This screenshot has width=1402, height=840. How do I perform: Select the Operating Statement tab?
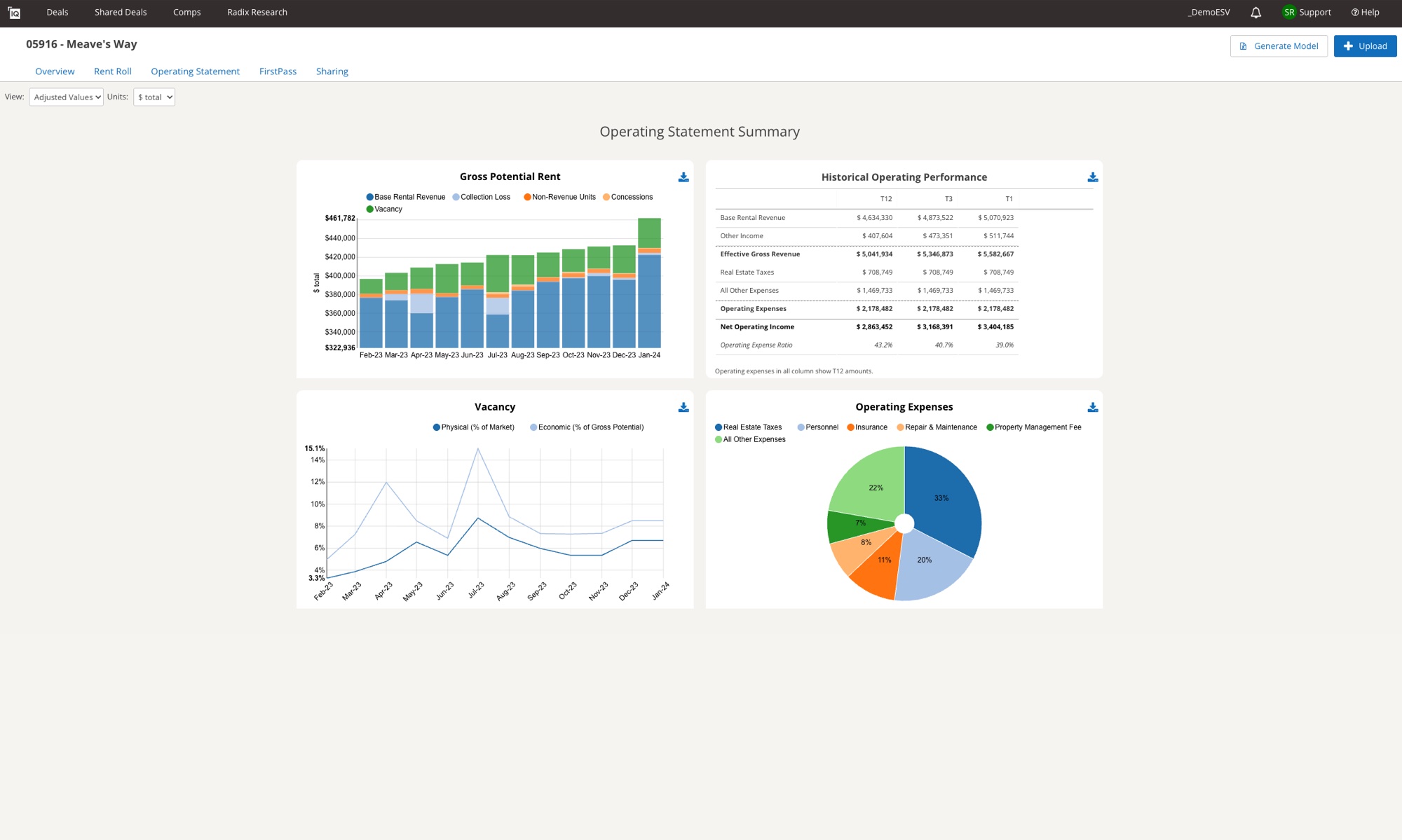click(x=196, y=71)
